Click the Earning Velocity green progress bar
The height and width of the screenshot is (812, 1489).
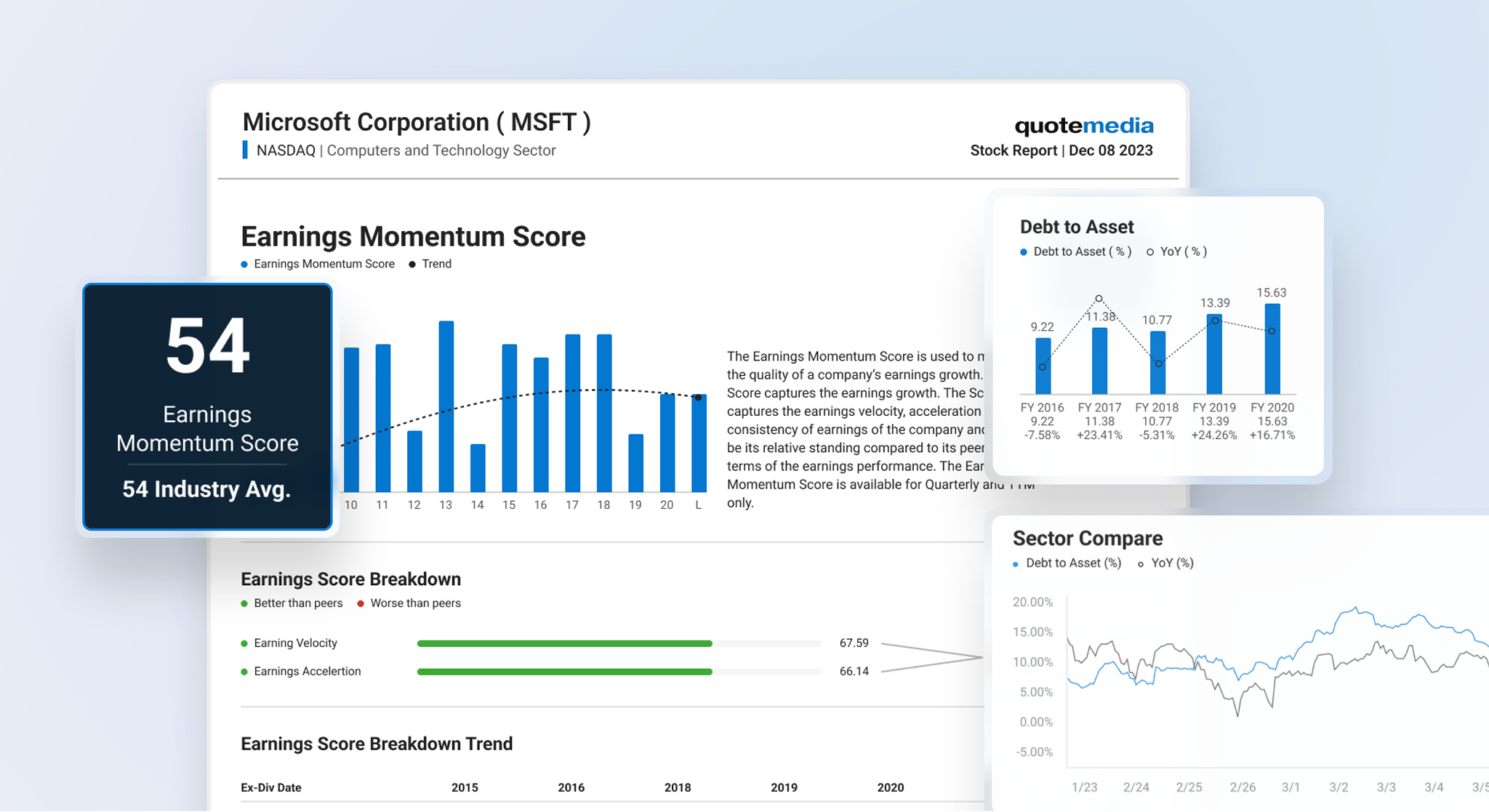click(x=565, y=643)
